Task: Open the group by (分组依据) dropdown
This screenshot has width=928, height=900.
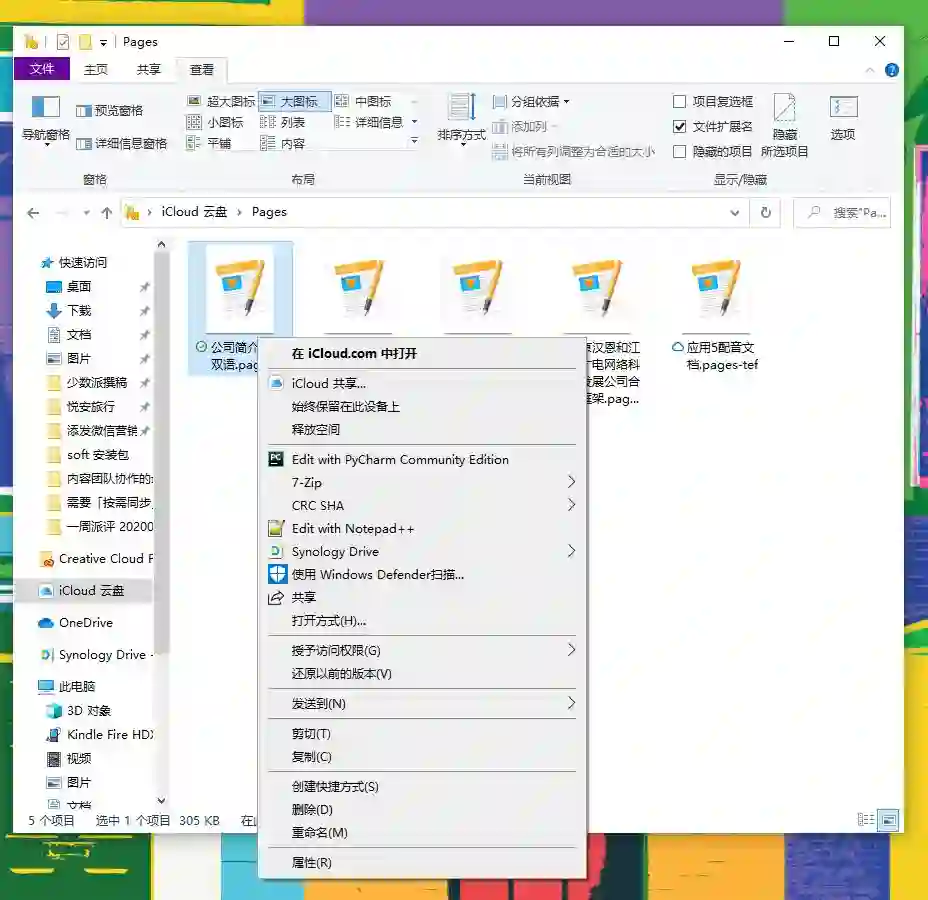Action: (x=530, y=102)
